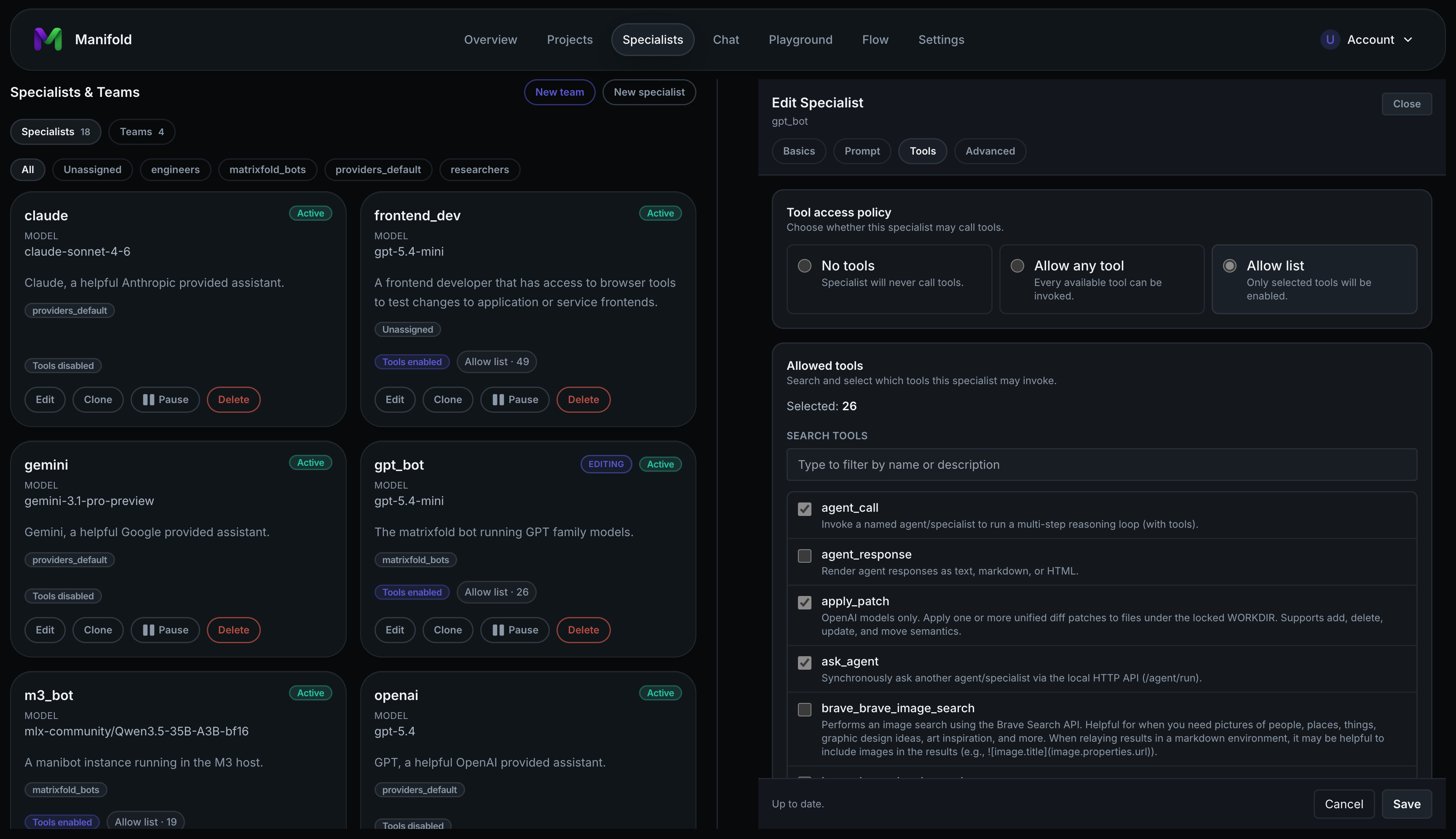The height and width of the screenshot is (839, 1456).
Task: Create a New specialist
Action: [649, 92]
